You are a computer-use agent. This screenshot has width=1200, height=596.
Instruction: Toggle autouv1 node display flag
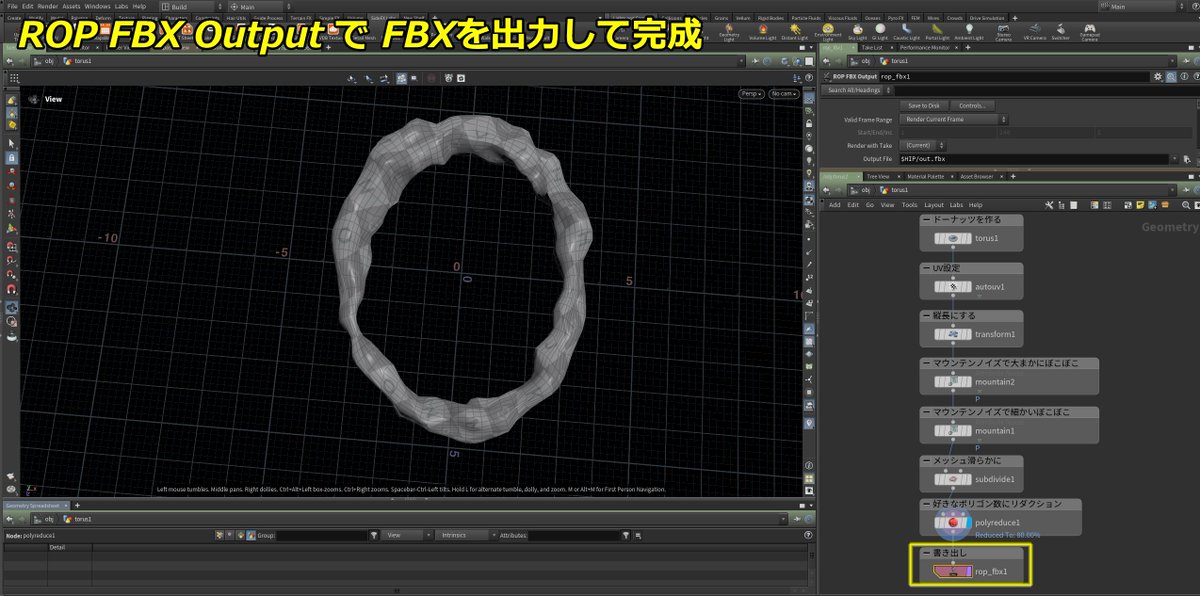click(970, 286)
